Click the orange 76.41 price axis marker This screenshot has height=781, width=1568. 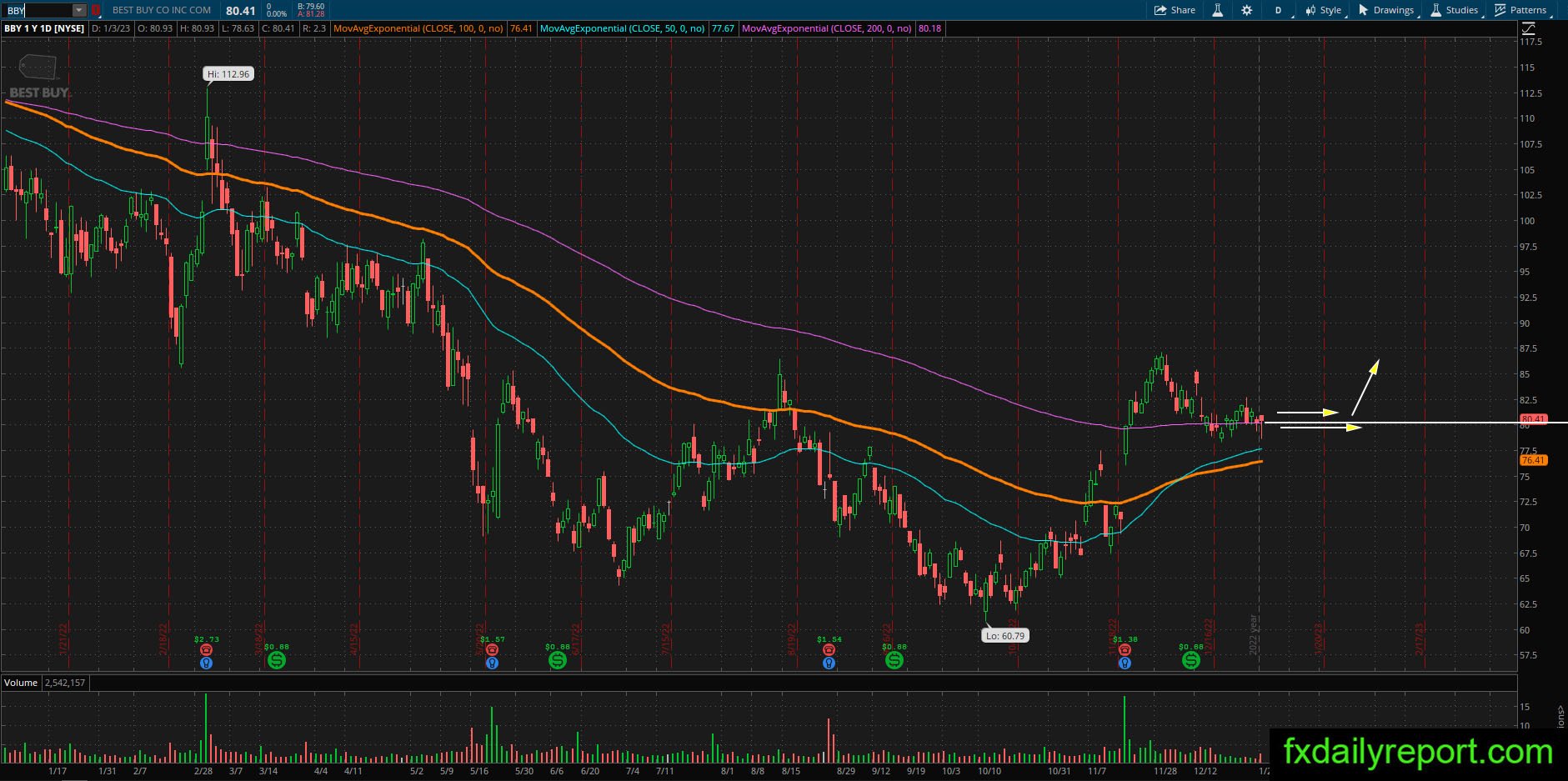pos(1534,460)
